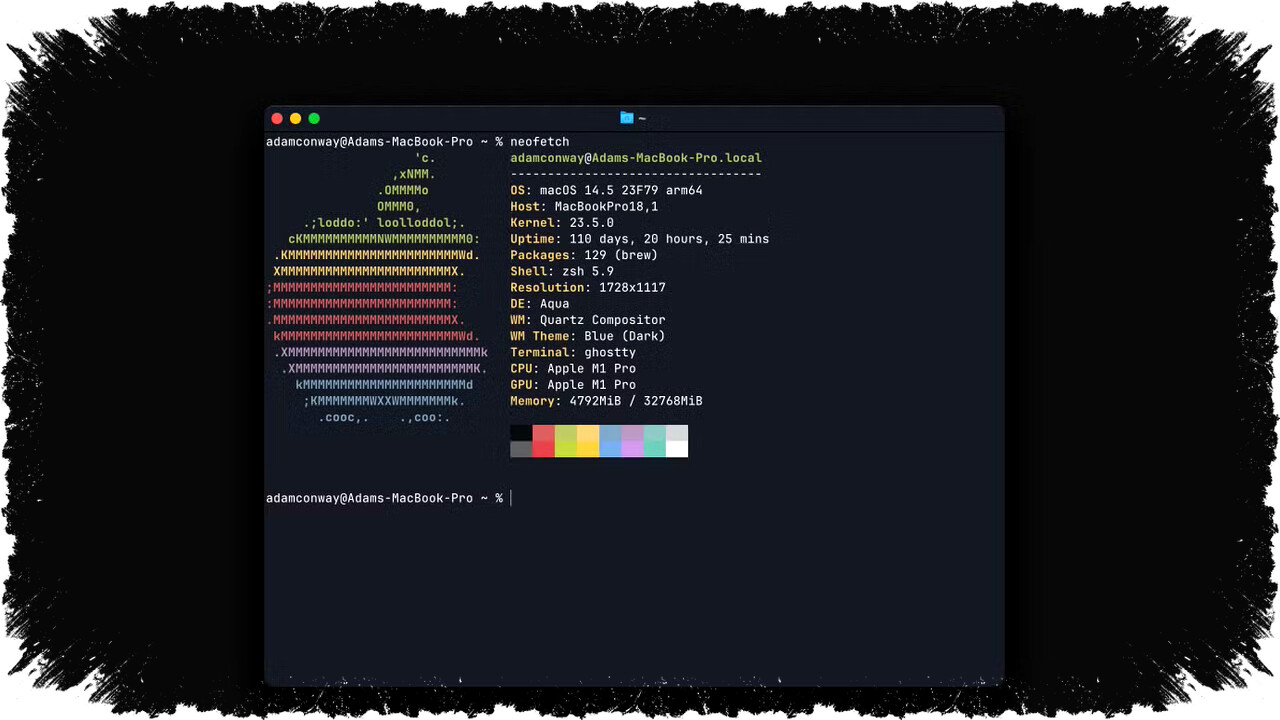The height and width of the screenshot is (720, 1280).
Task: Click the red close traffic light button
Action: point(276,118)
